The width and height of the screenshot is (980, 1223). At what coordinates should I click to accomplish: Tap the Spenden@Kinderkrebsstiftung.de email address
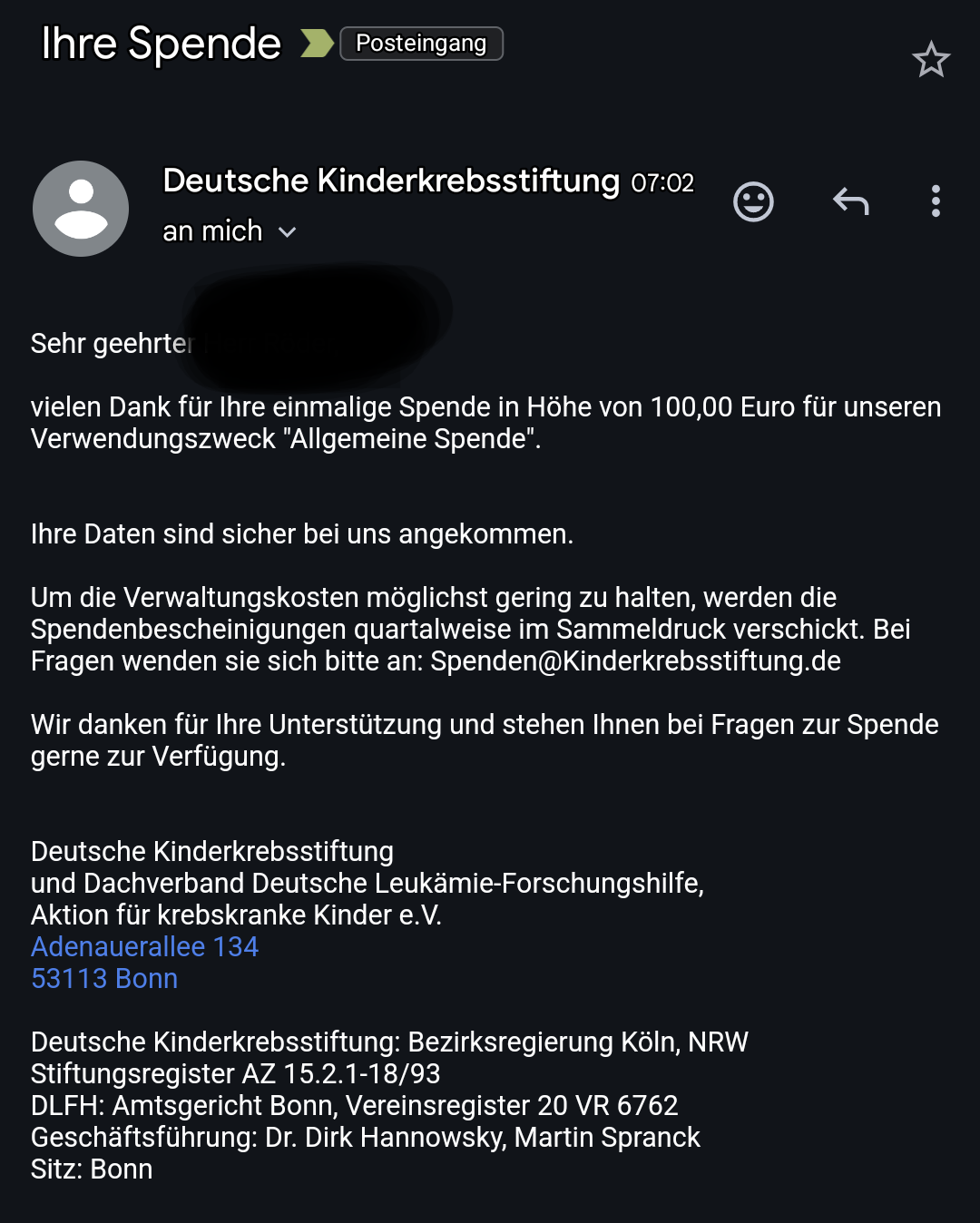635,660
